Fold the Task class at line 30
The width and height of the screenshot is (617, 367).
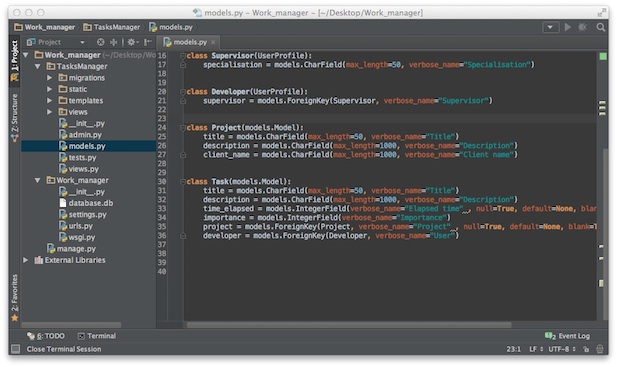coord(183,182)
